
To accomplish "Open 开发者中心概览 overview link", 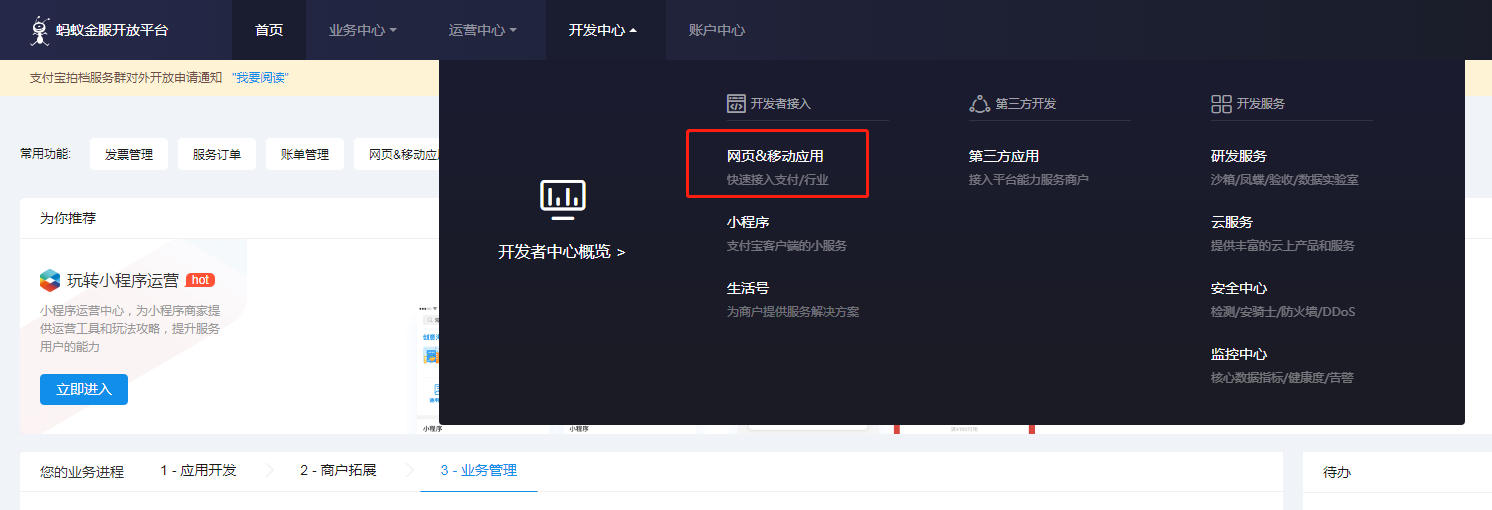I will (x=562, y=252).
